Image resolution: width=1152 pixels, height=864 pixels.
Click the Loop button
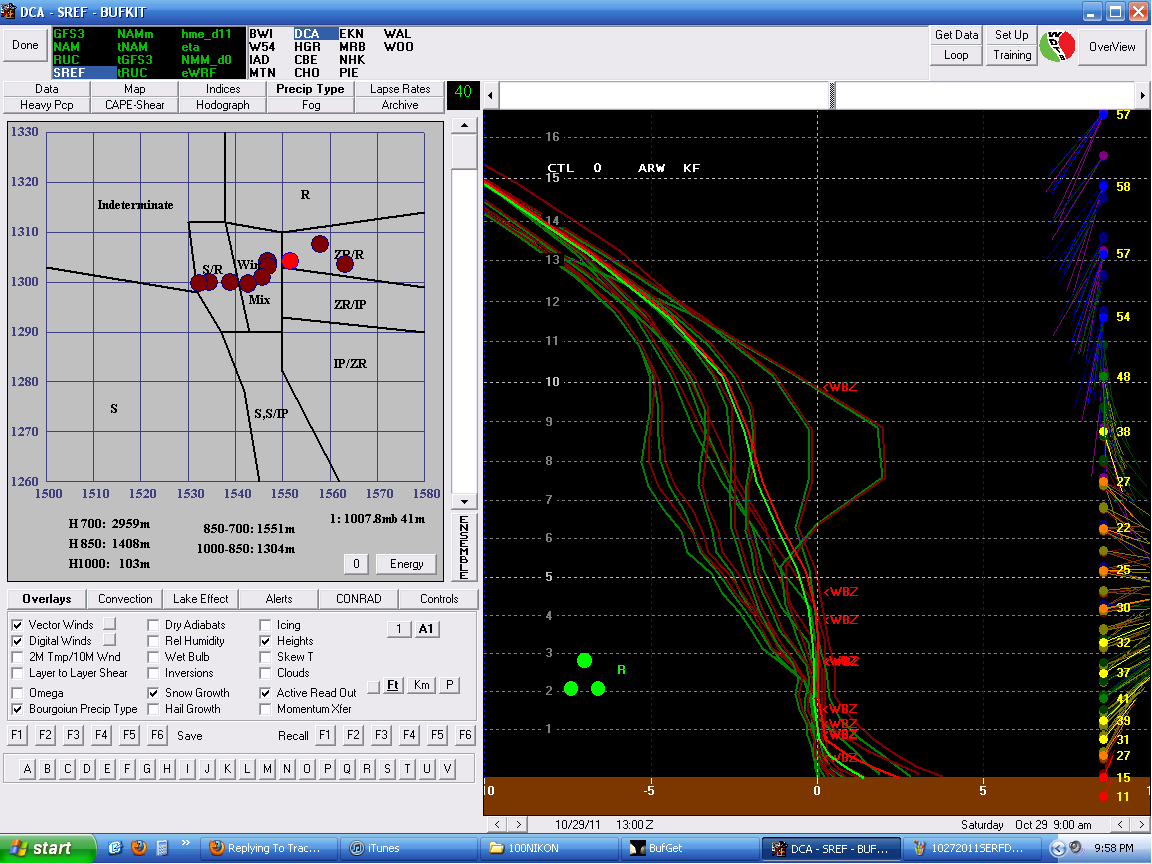point(956,55)
